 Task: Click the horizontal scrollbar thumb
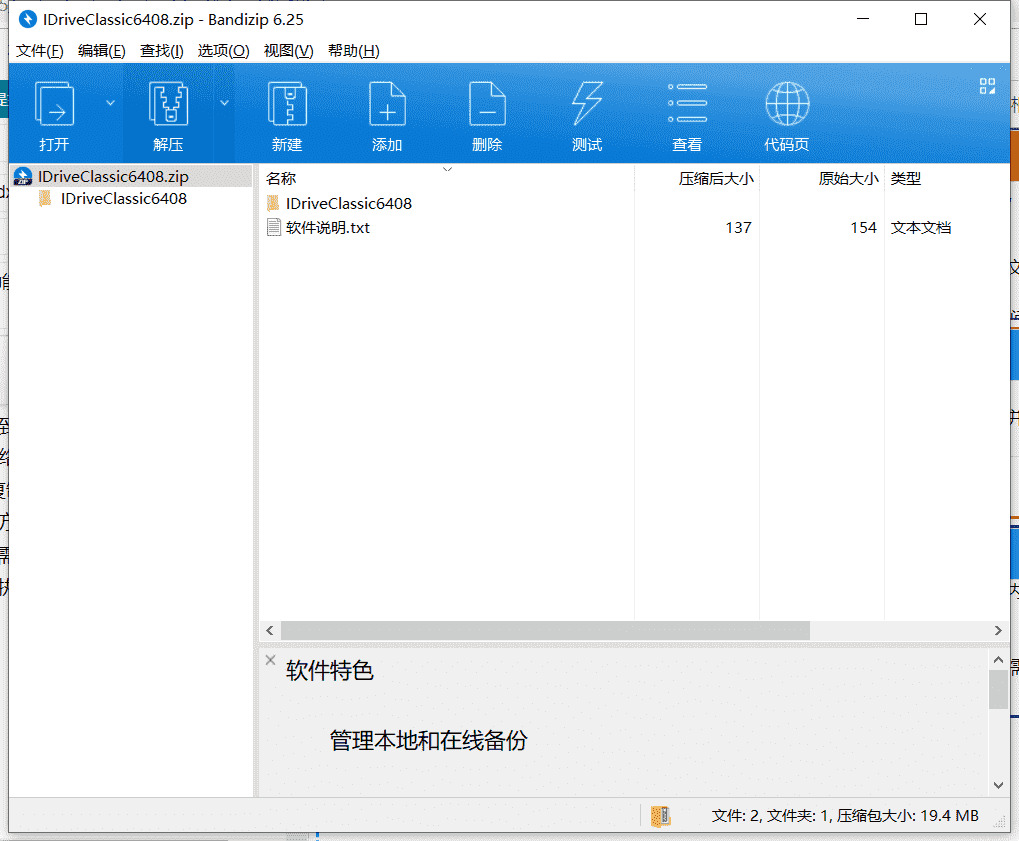click(x=545, y=630)
